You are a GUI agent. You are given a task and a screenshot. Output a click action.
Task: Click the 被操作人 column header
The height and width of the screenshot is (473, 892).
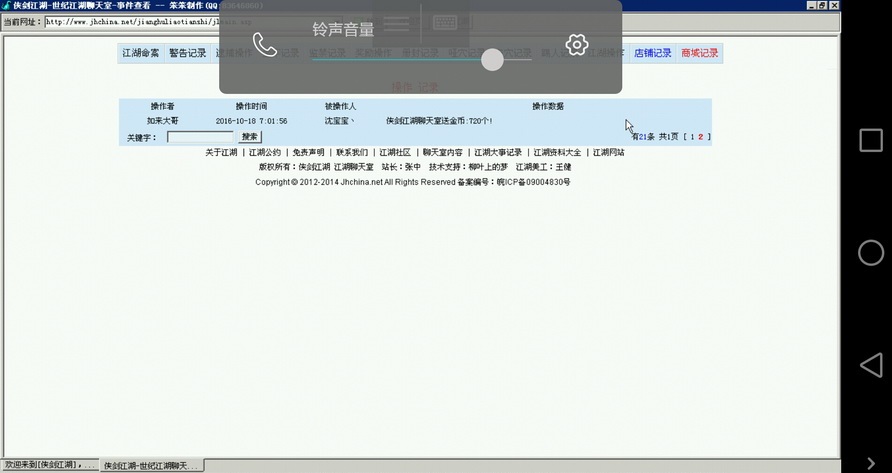[340, 106]
